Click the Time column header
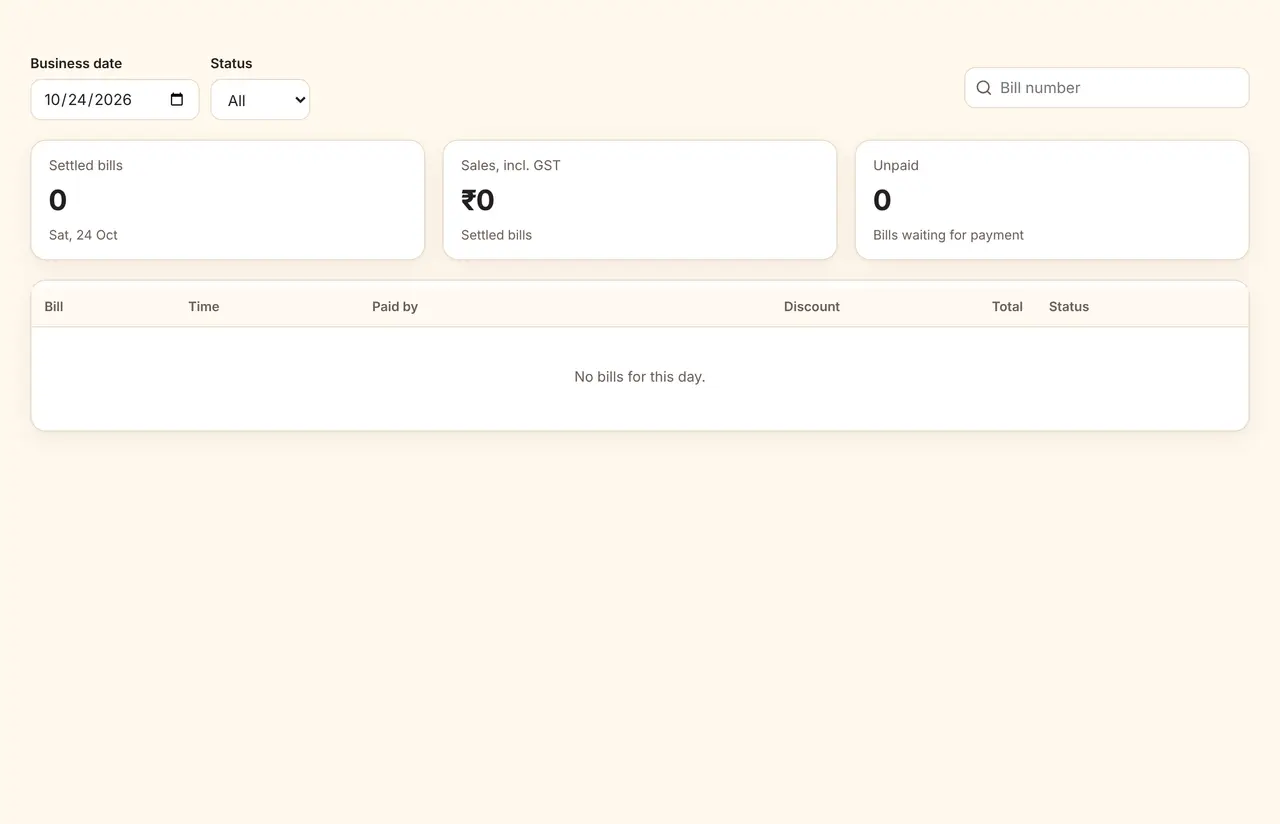1280x824 pixels. coord(204,307)
